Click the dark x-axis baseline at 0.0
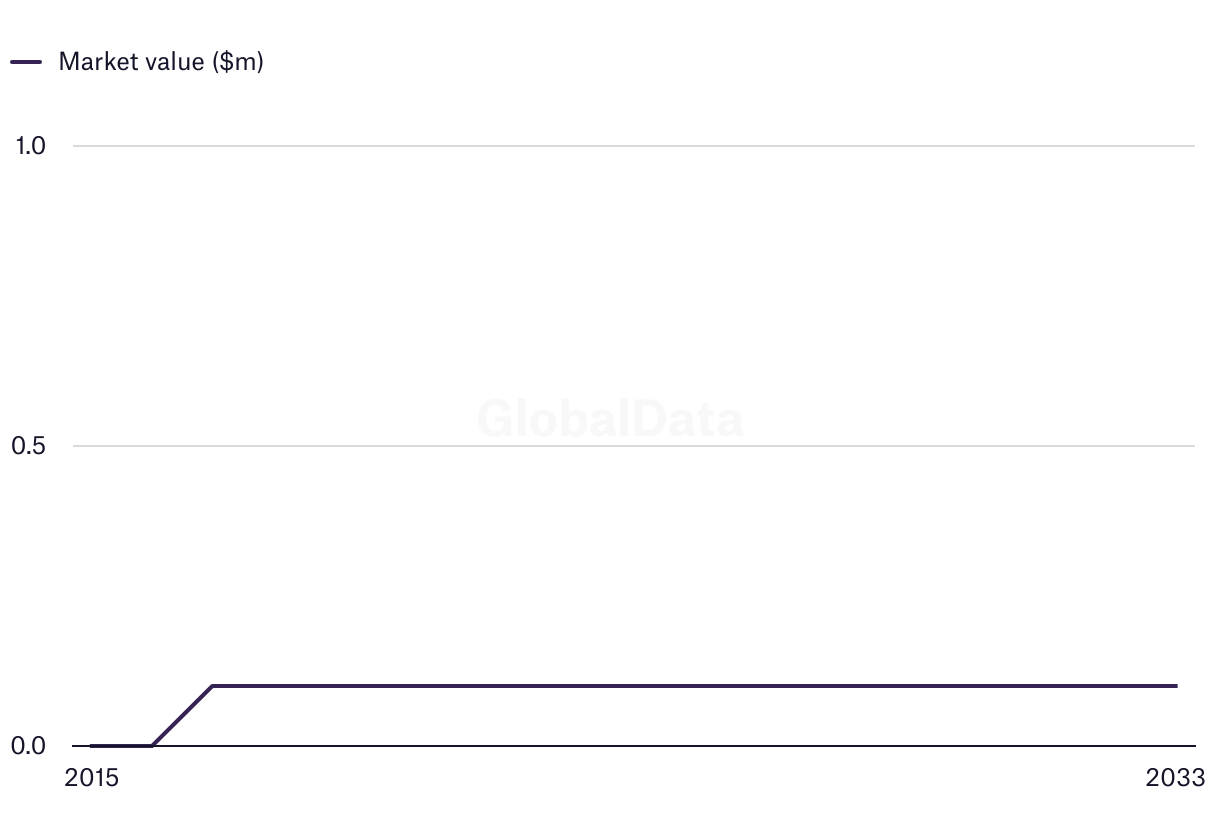 (634, 746)
